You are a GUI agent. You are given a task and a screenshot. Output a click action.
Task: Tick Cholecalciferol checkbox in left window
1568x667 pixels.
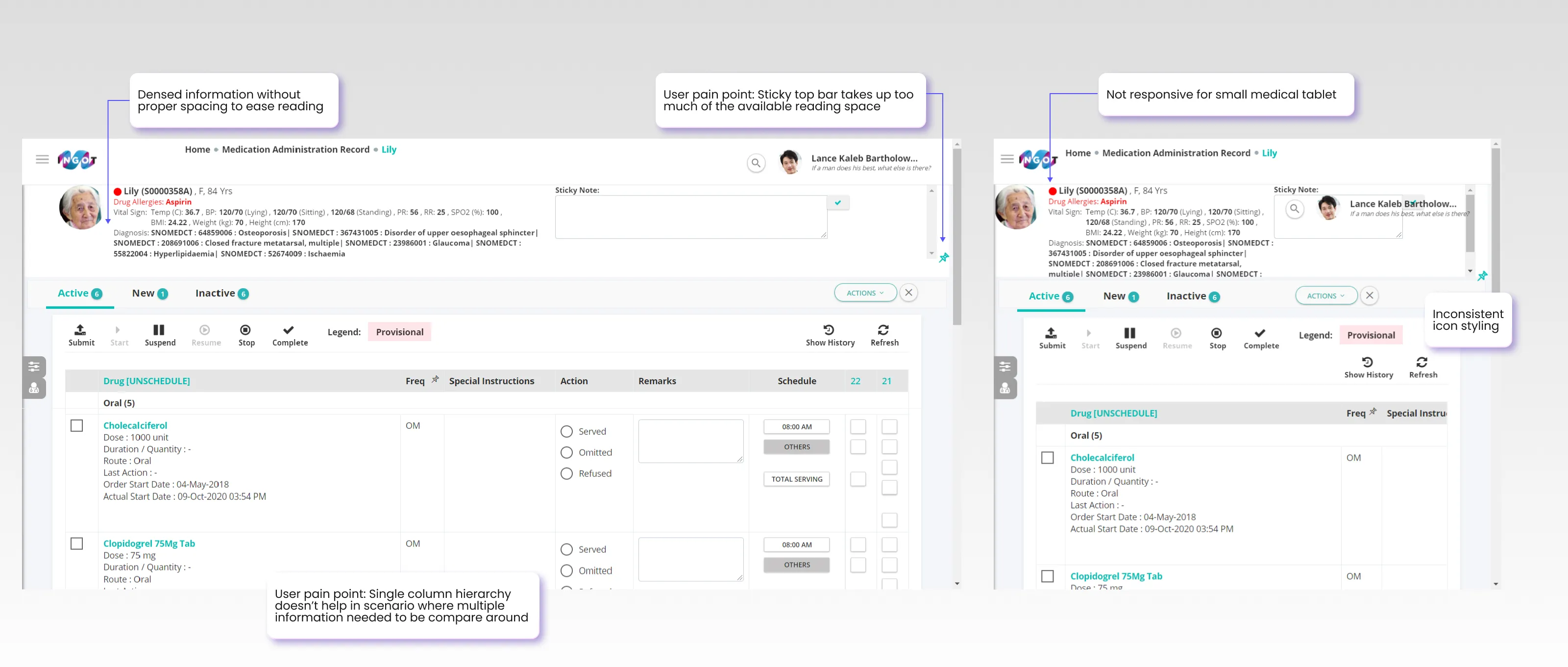pyautogui.click(x=77, y=425)
